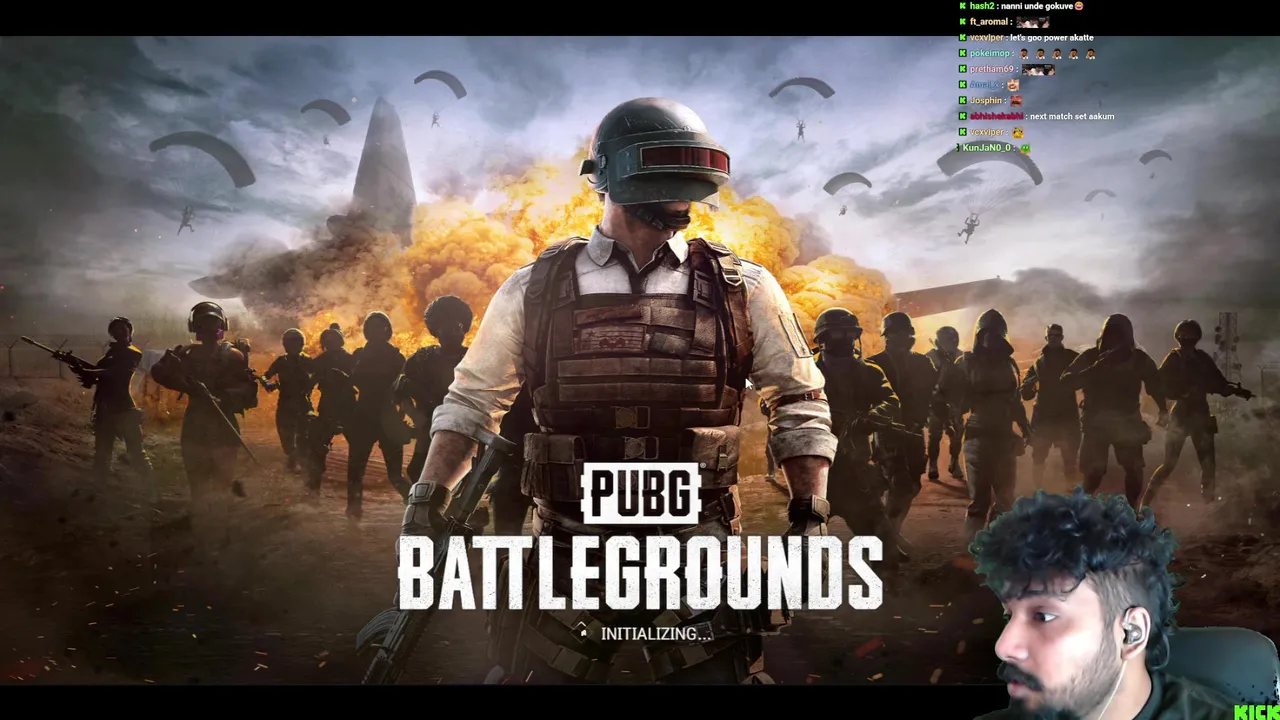The width and height of the screenshot is (1280, 720).
Task: Click the Kick badge next to hash2
Action: coord(963,6)
